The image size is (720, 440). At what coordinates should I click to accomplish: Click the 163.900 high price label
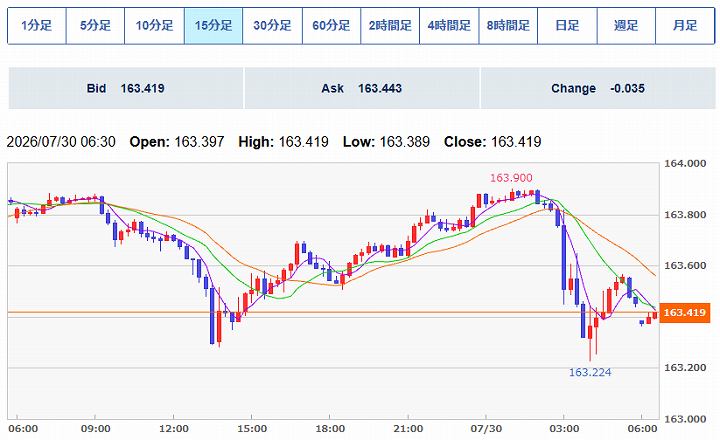pos(511,178)
